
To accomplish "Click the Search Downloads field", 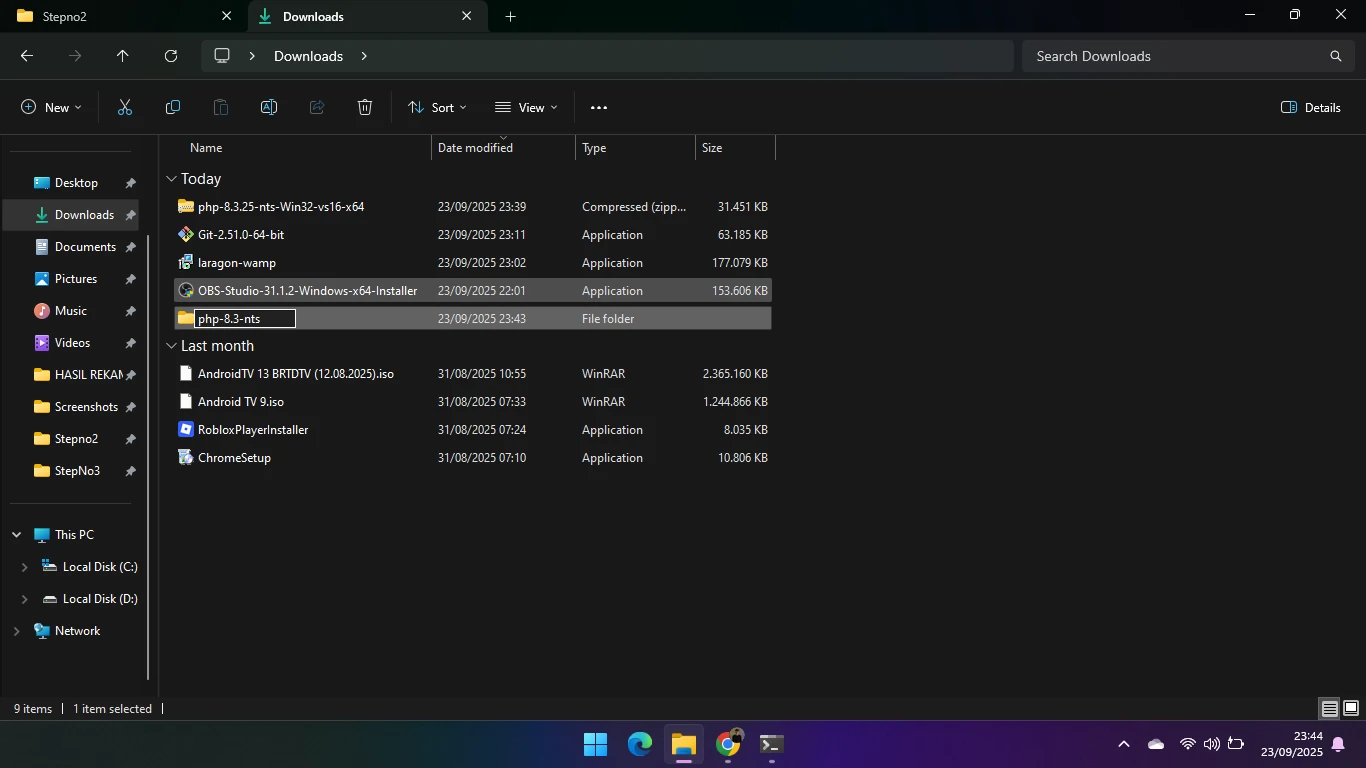I will pos(1175,56).
